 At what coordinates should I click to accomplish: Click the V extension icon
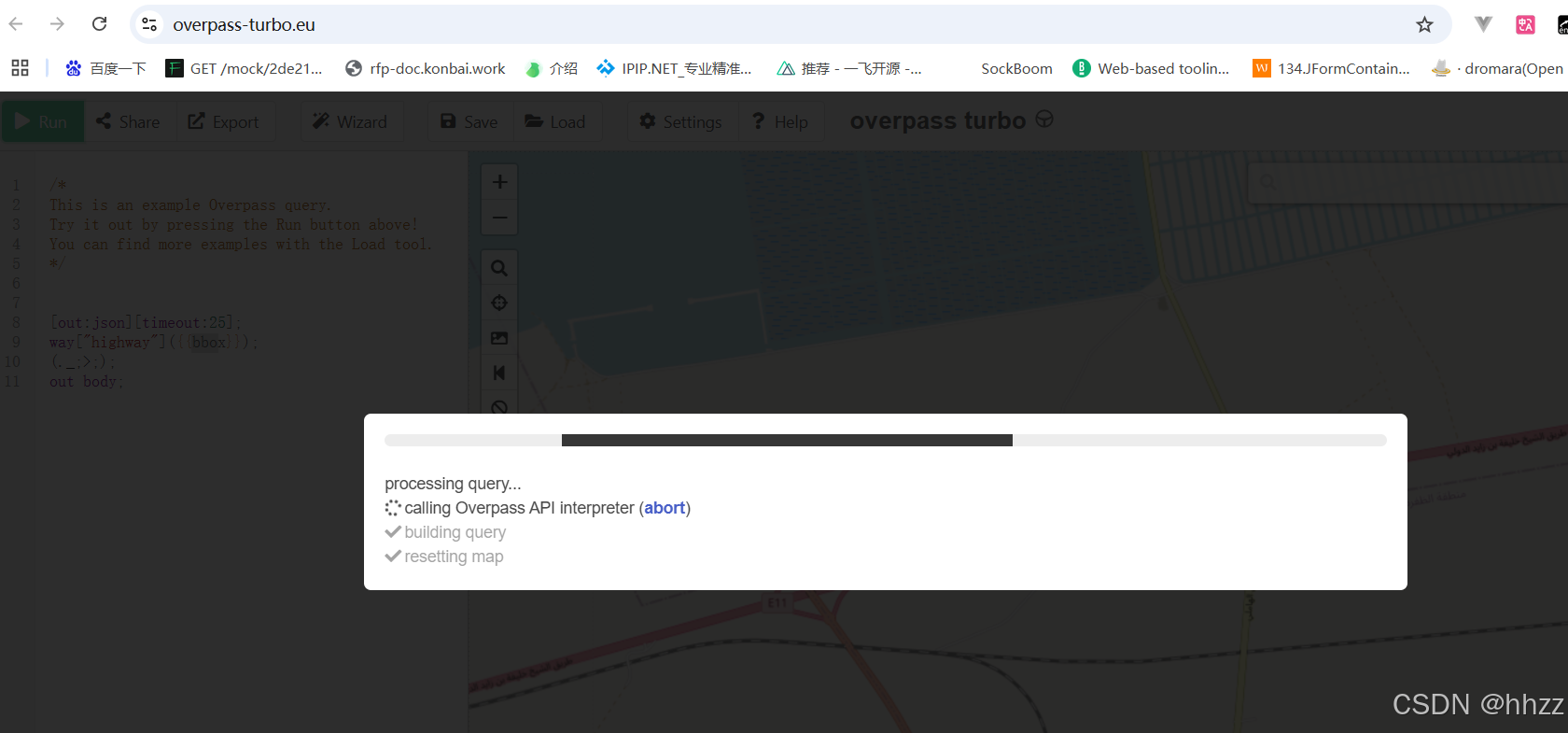pyautogui.click(x=1483, y=24)
